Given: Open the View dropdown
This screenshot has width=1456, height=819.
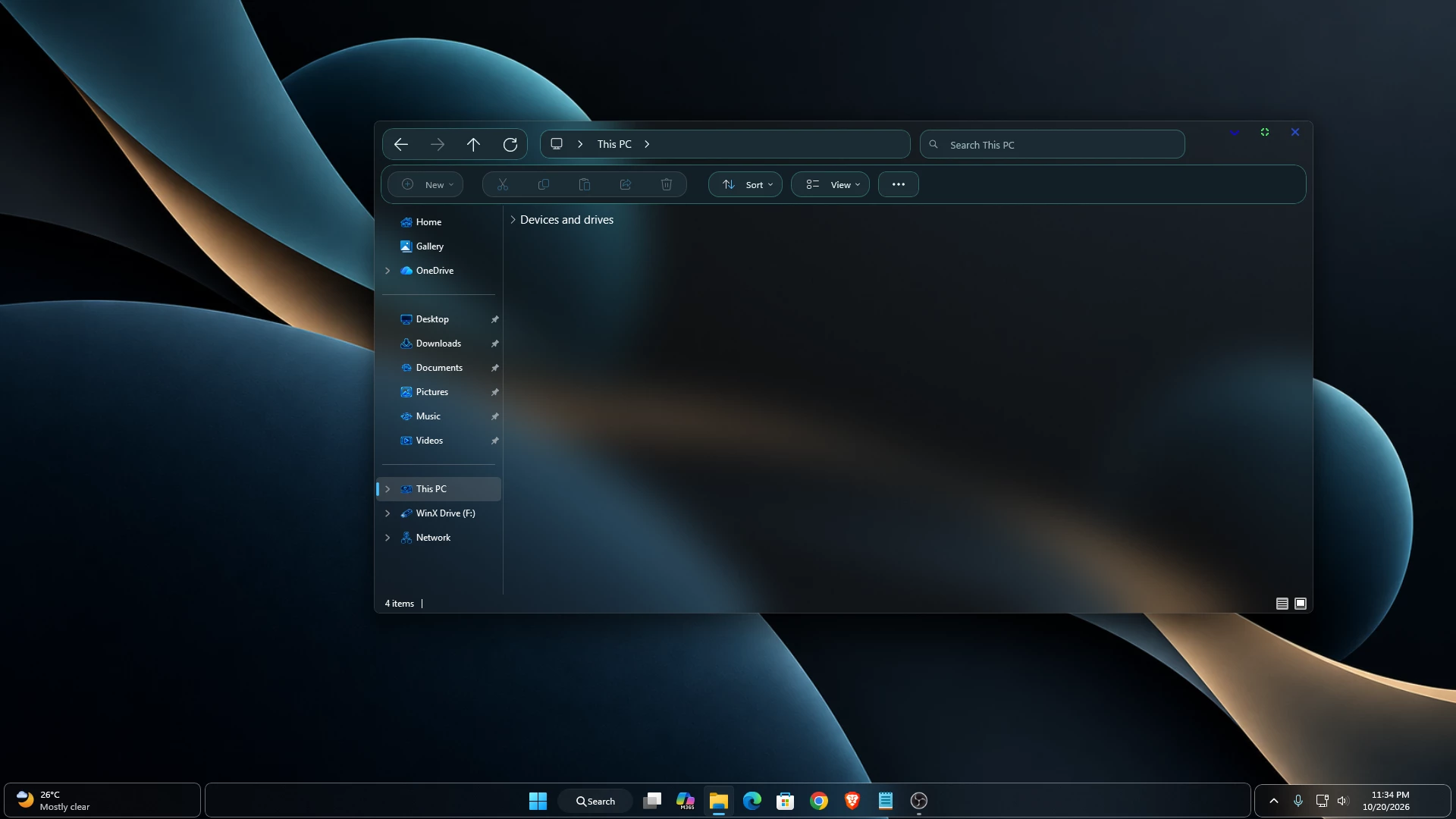Looking at the screenshot, I should tap(830, 184).
